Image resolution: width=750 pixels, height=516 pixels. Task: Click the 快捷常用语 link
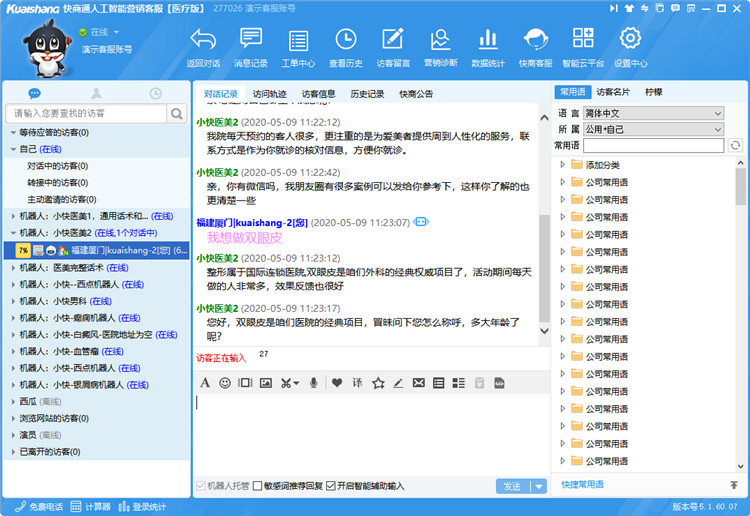(x=582, y=485)
